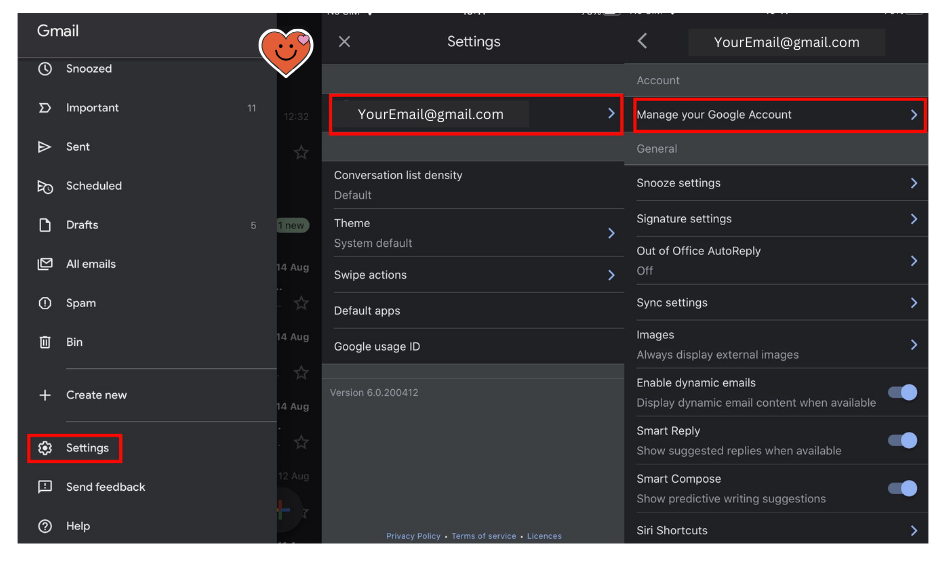This screenshot has width=949, height=561.
Task: Open the Images row chevron
Action: point(914,344)
